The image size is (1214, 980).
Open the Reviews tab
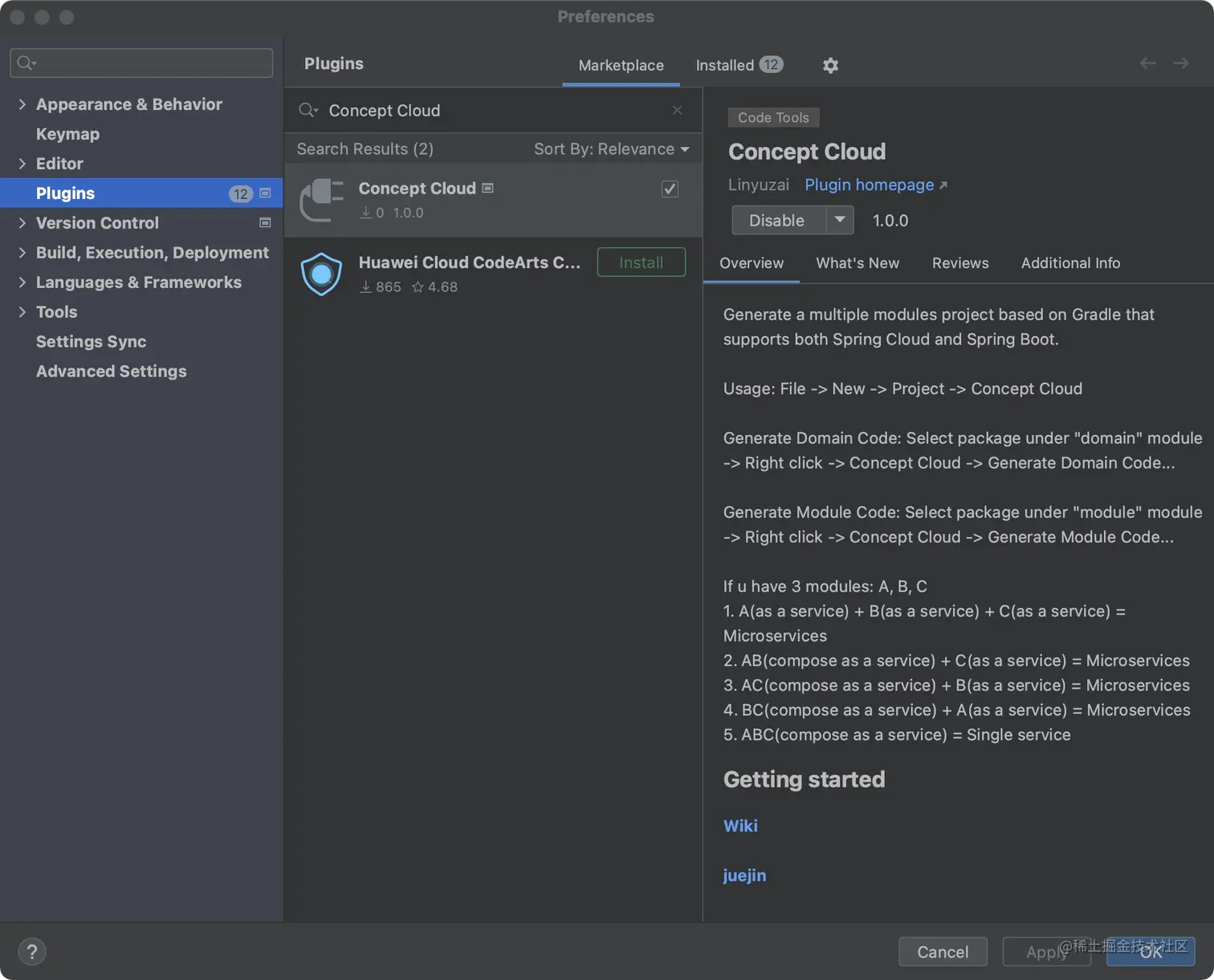(960, 263)
